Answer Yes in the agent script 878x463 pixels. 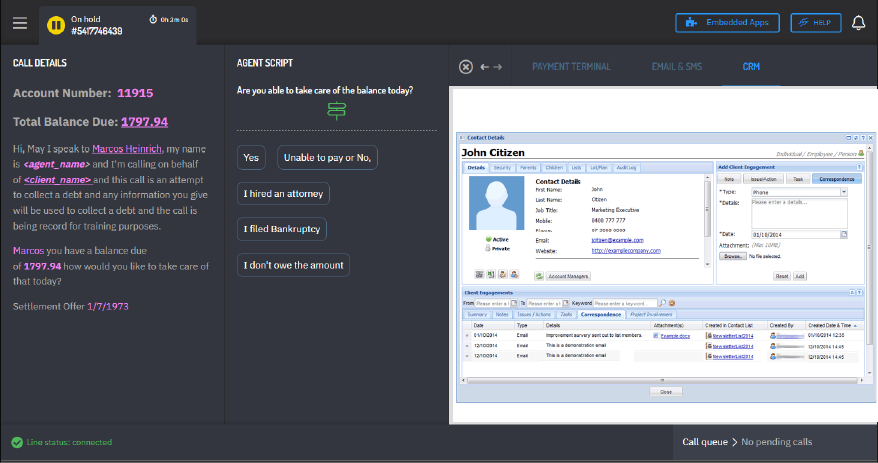(x=251, y=158)
